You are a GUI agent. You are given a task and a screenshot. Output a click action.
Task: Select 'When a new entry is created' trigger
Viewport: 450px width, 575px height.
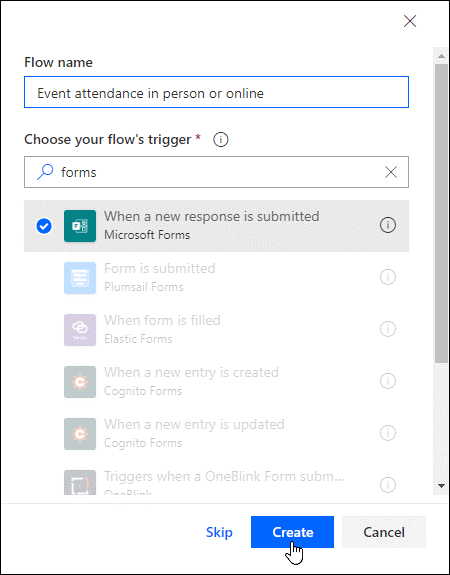click(216, 382)
